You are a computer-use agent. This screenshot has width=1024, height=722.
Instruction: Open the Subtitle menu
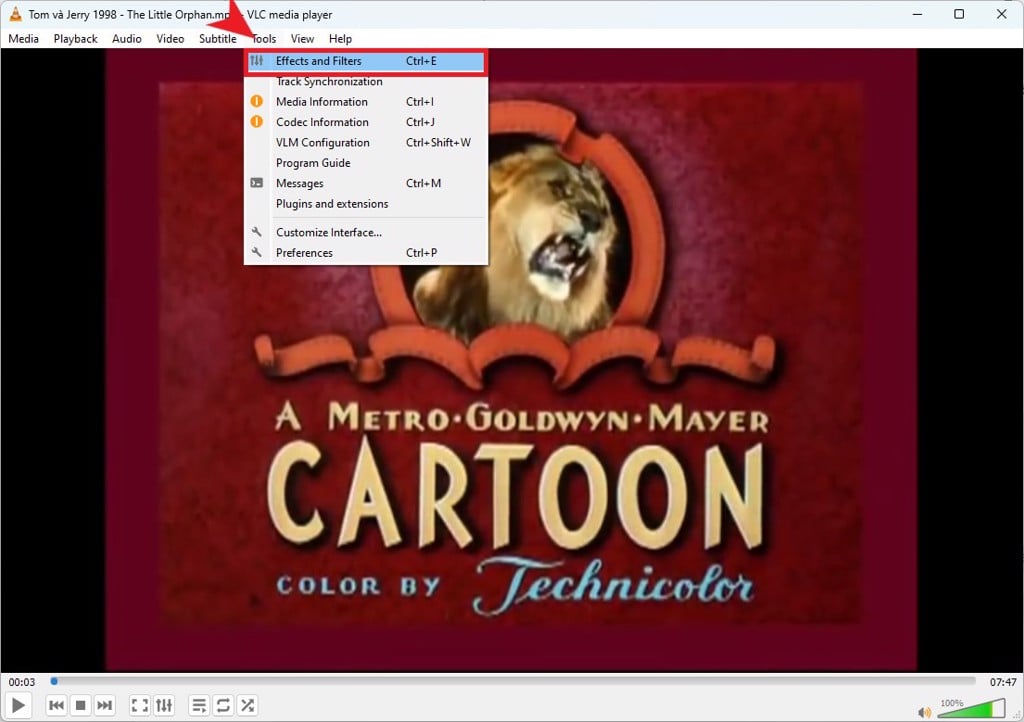pos(217,39)
